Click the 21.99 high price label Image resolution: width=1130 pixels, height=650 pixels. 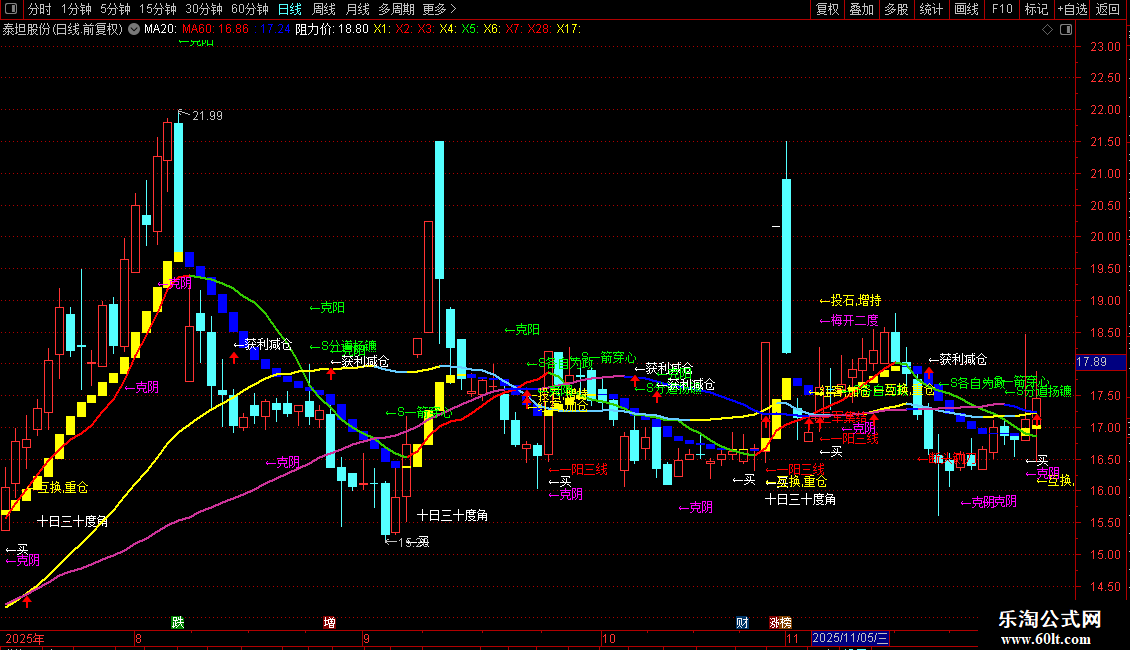(x=207, y=115)
